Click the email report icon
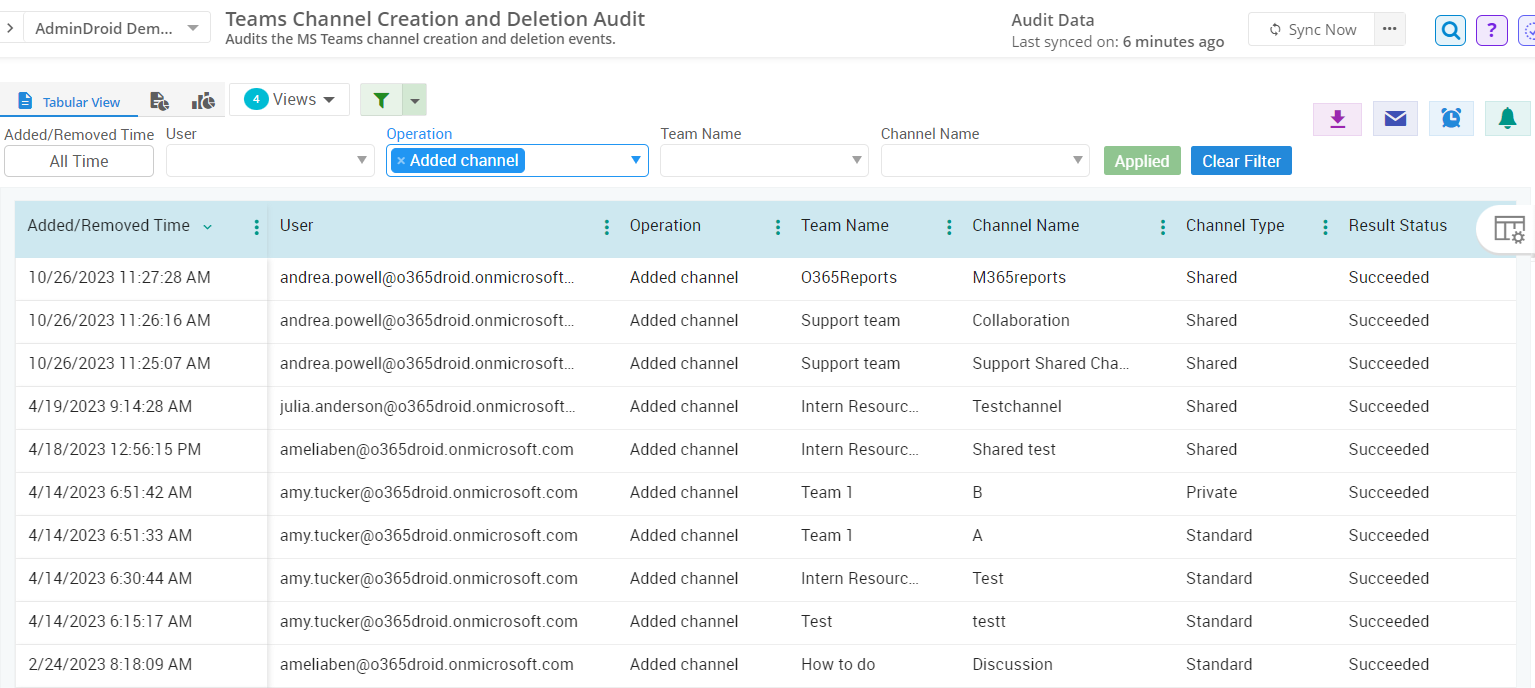The height and width of the screenshot is (688, 1535). coord(1394,118)
